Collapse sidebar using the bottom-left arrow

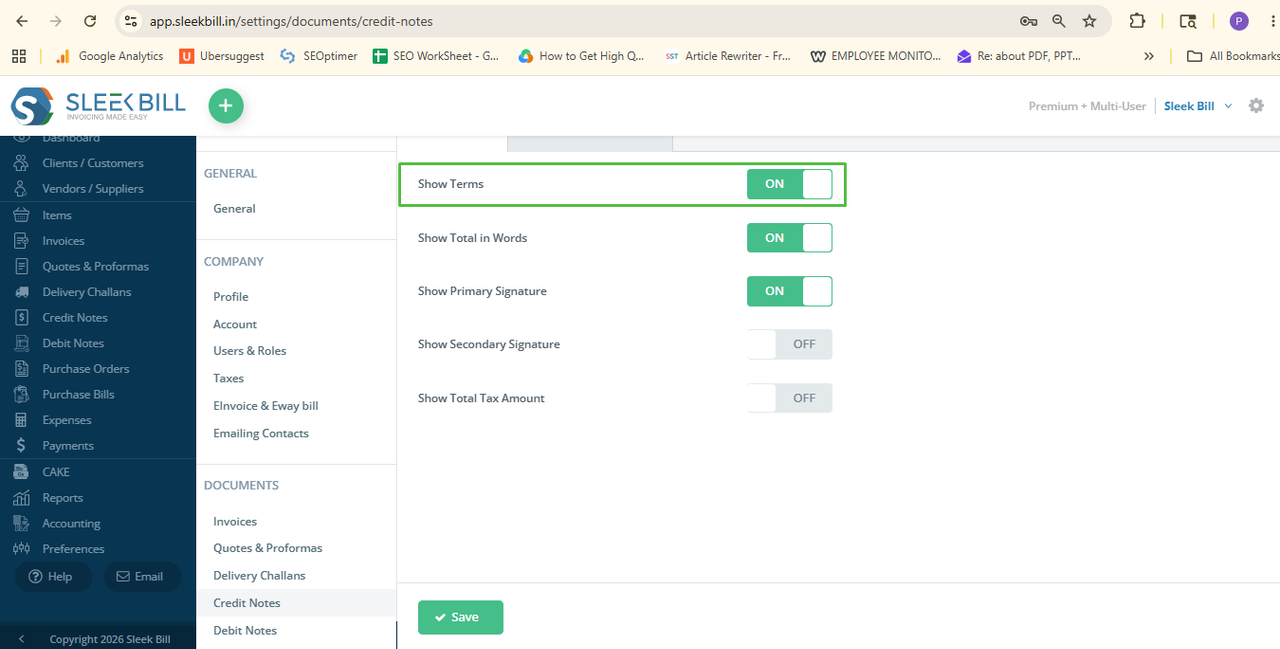22,639
